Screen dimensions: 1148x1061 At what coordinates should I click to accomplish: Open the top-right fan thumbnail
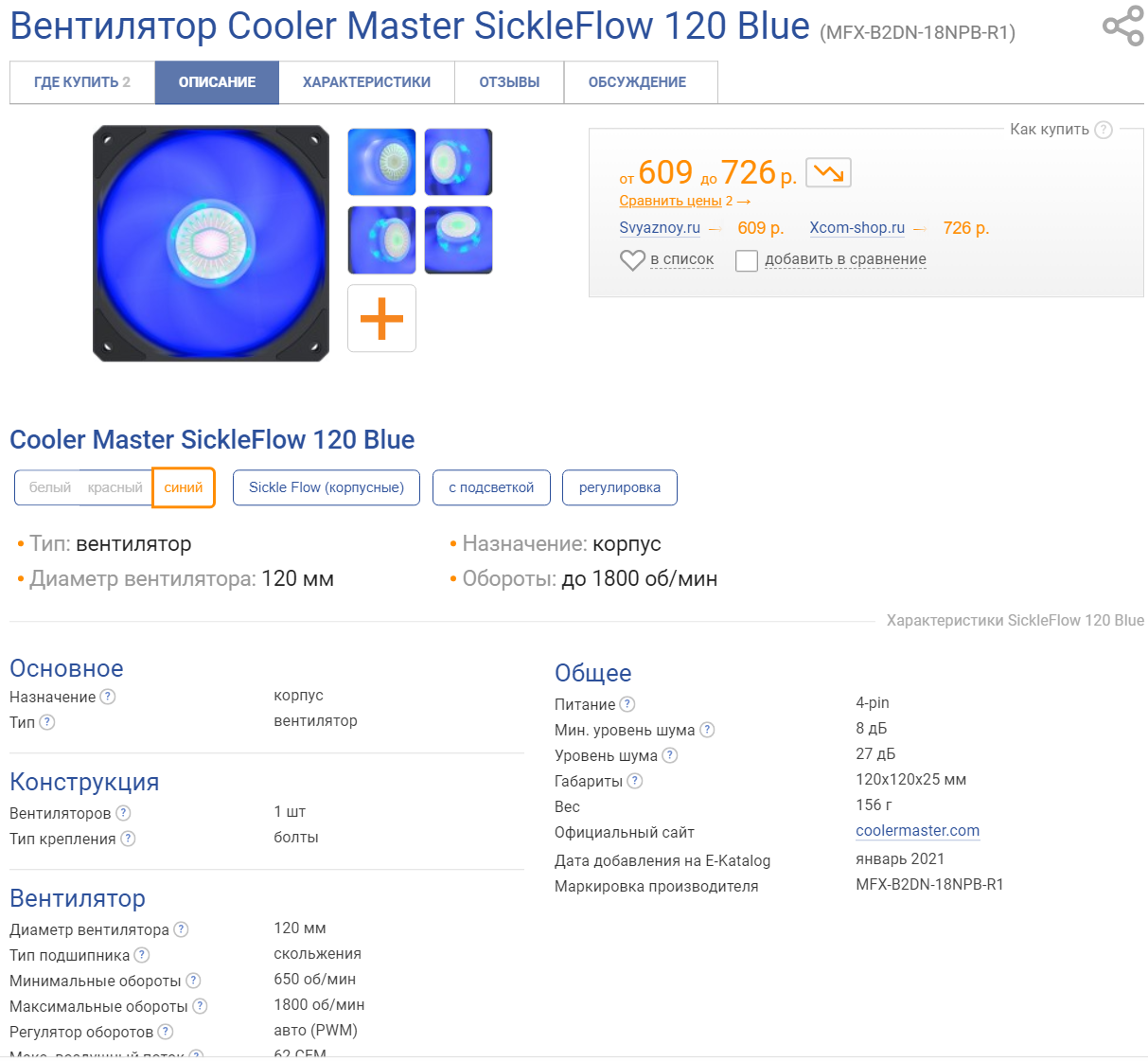point(458,162)
